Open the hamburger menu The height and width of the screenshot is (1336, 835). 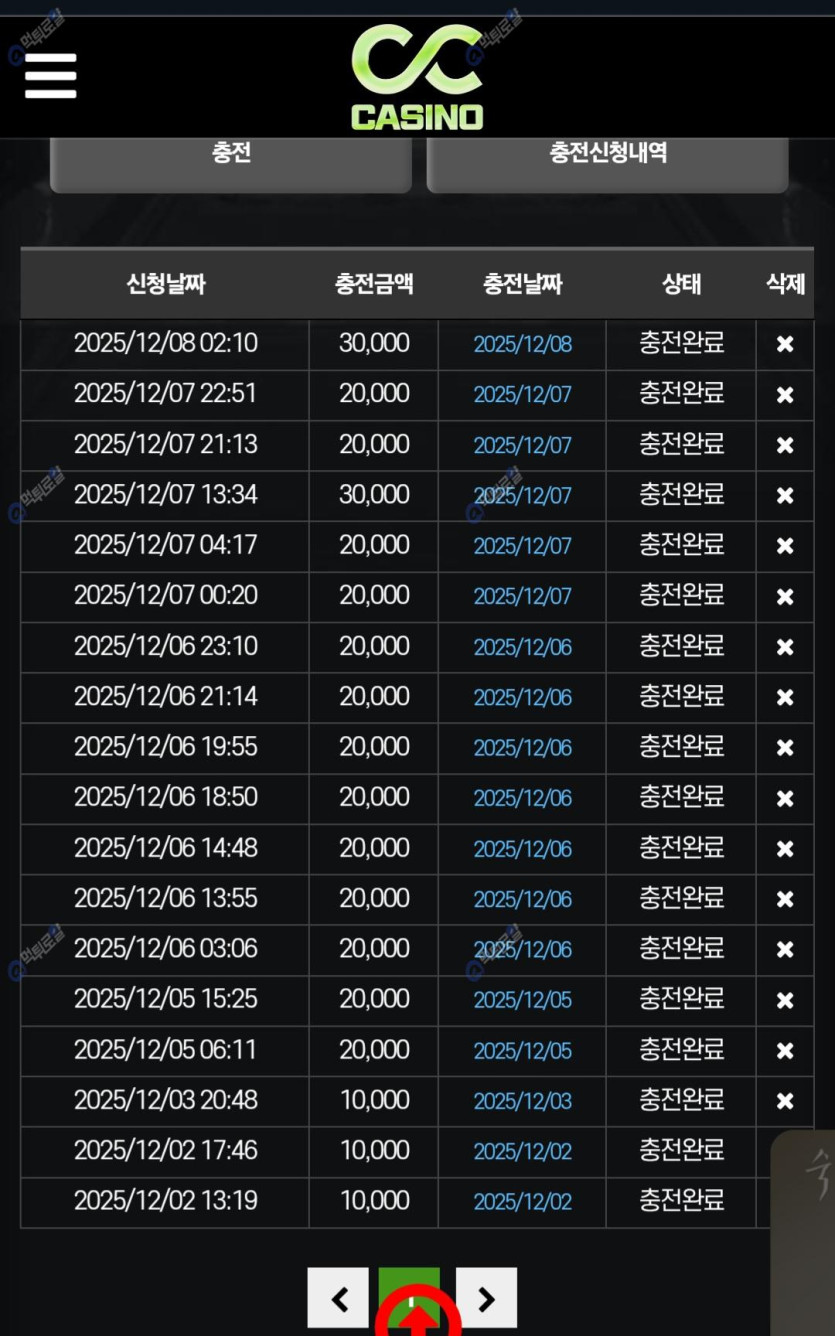pos(51,76)
